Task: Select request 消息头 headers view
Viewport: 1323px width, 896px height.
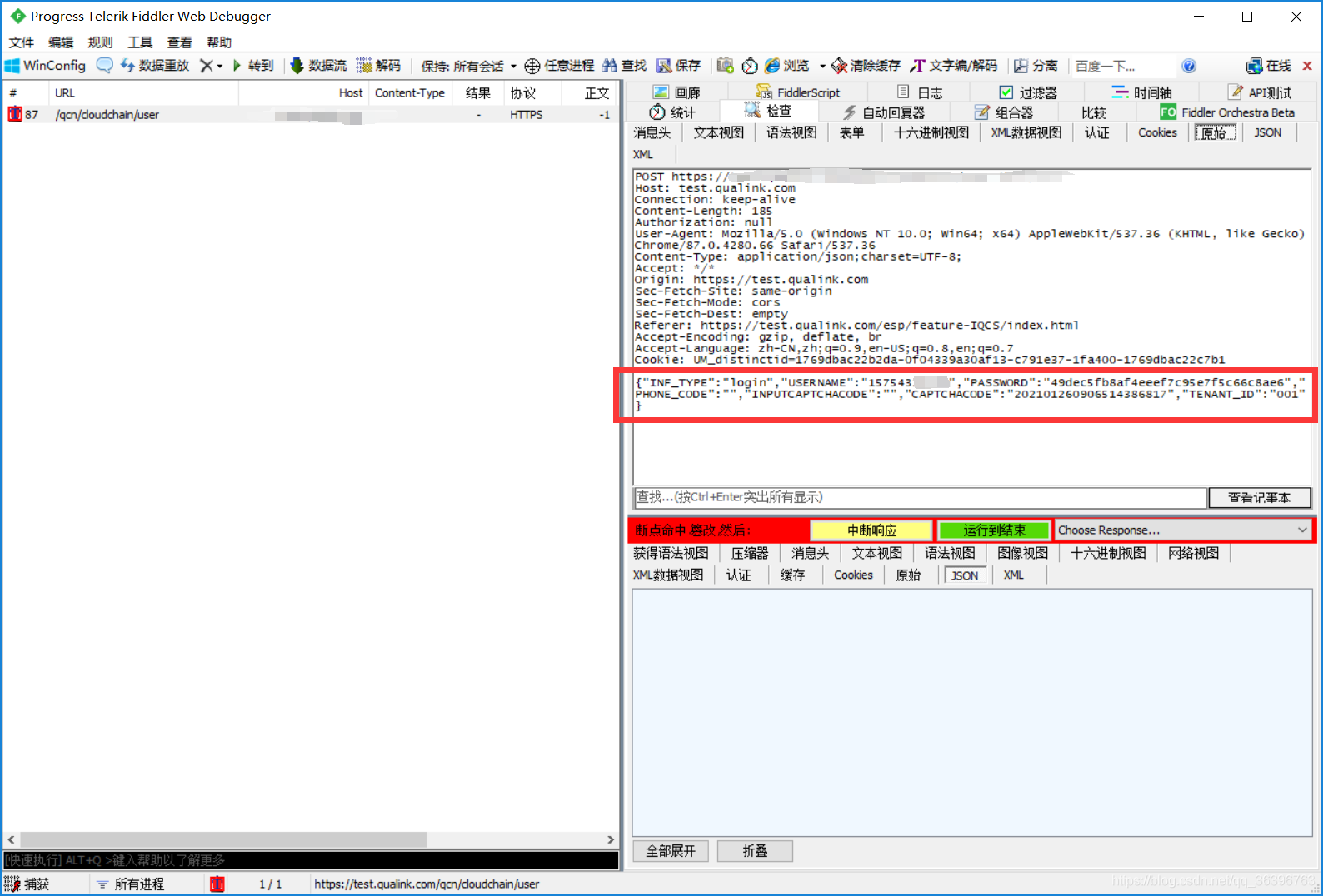Action: [652, 132]
